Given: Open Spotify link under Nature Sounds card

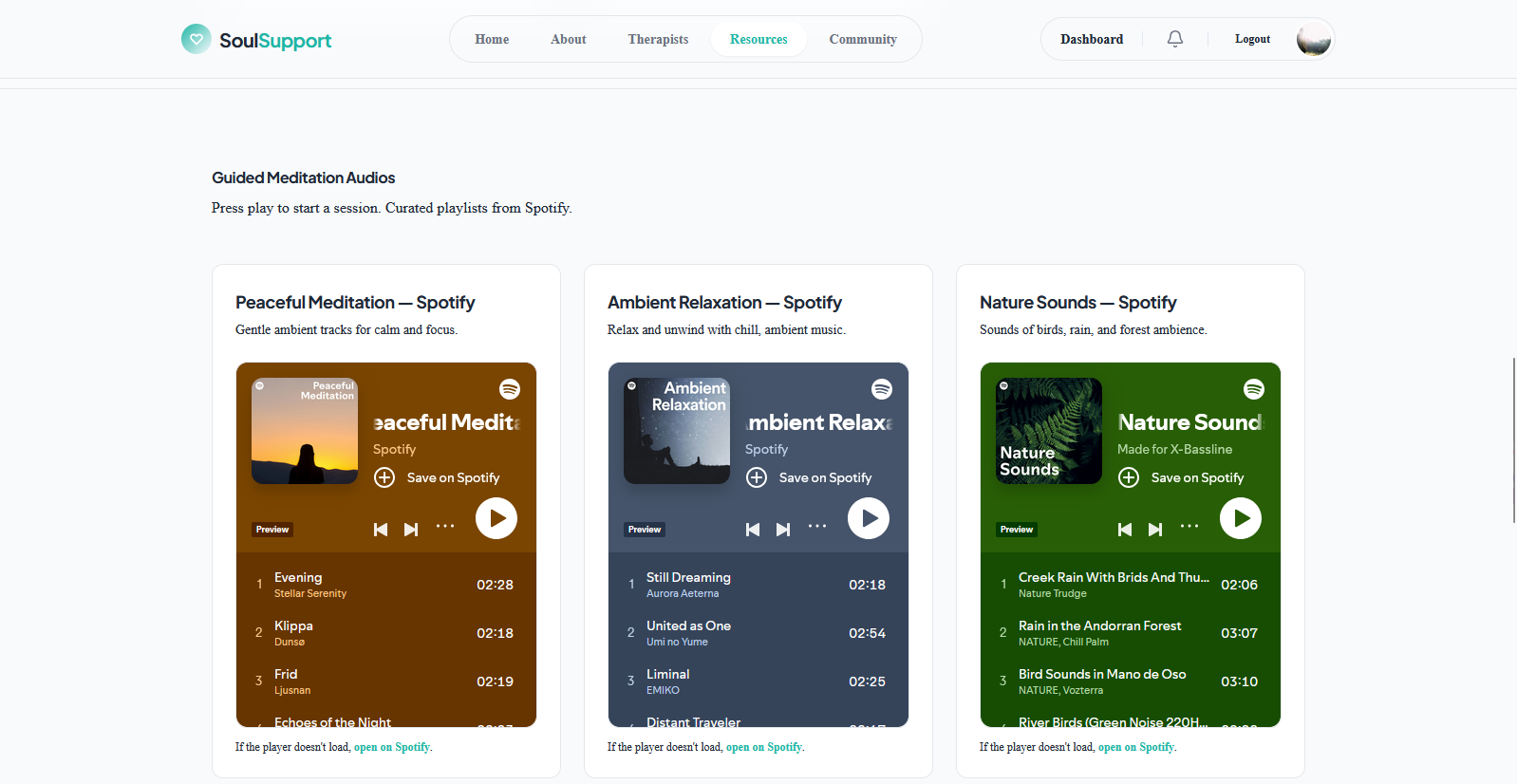Looking at the screenshot, I should click(x=1136, y=747).
